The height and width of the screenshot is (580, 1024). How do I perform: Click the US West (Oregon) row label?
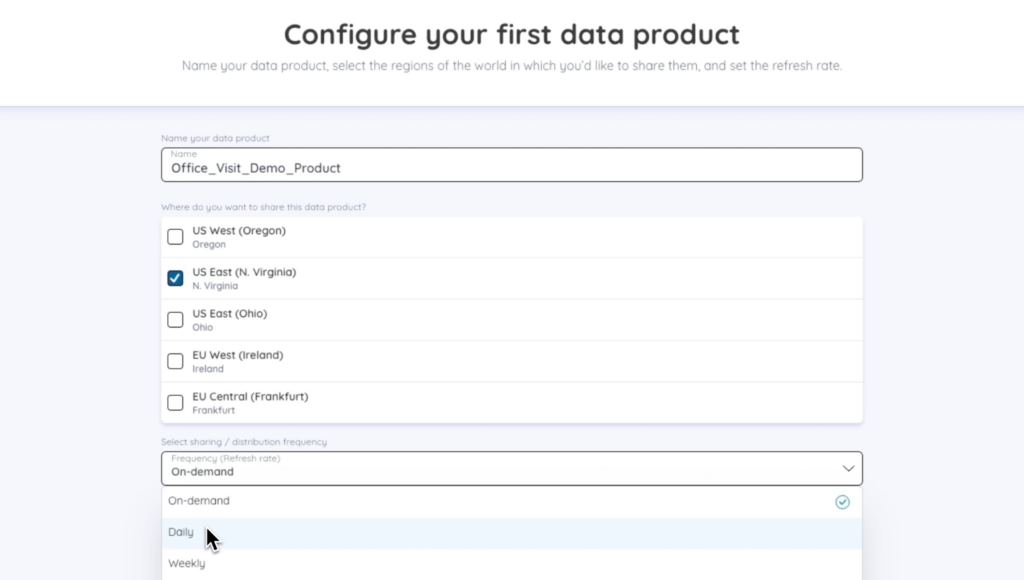(x=239, y=231)
